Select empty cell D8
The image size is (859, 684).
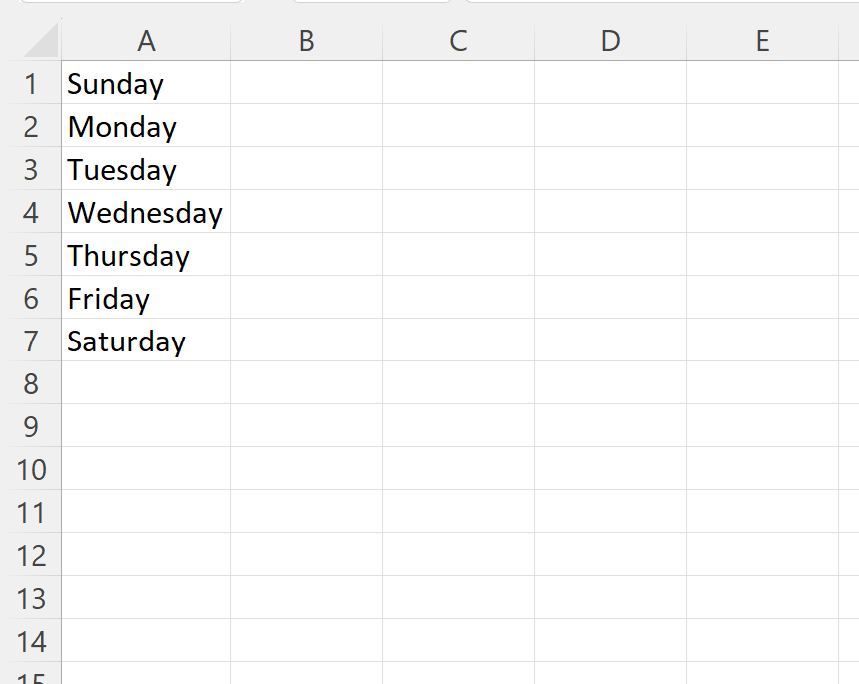pos(609,384)
